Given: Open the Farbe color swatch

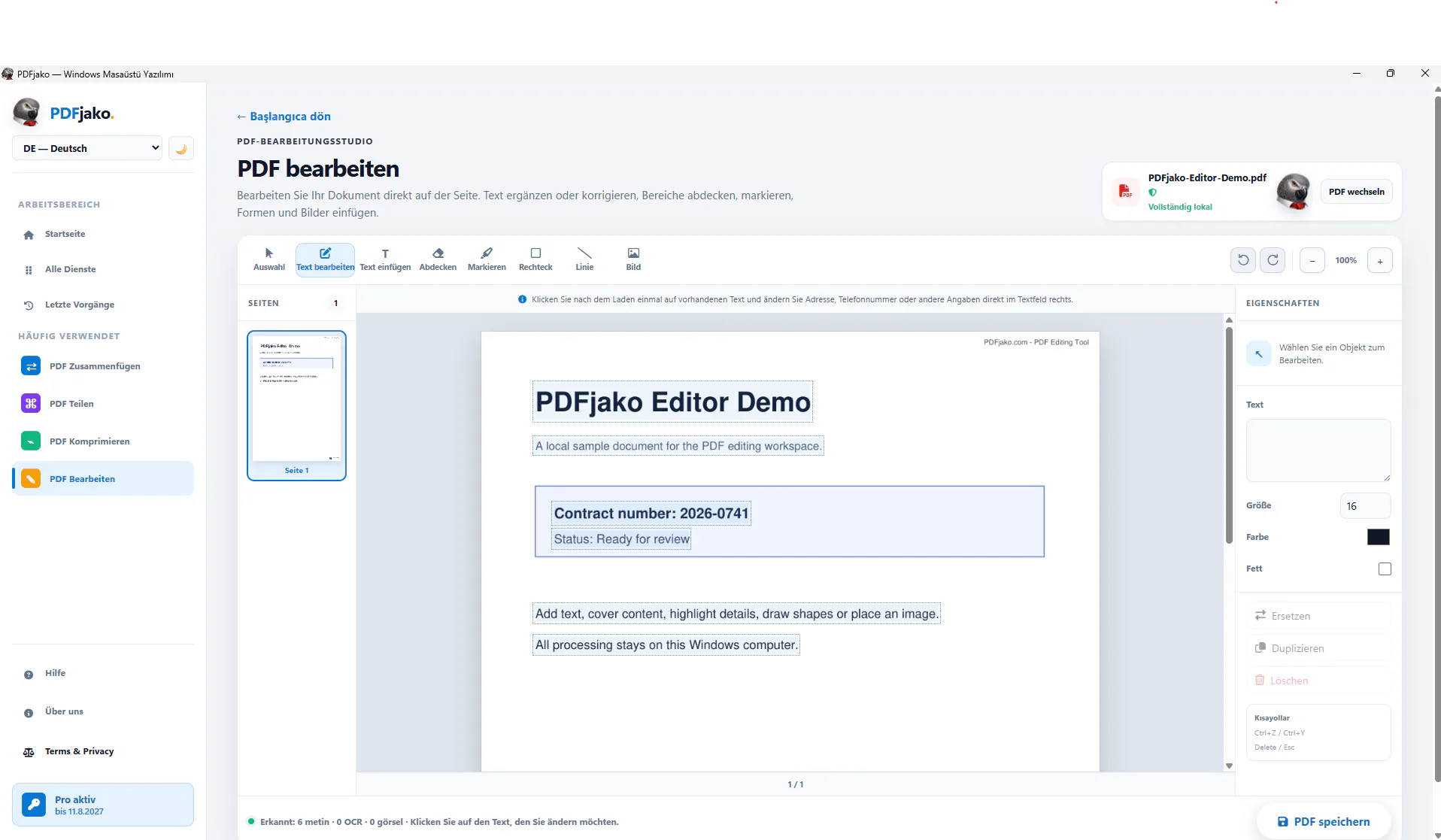Looking at the screenshot, I should click(1378, 537).
